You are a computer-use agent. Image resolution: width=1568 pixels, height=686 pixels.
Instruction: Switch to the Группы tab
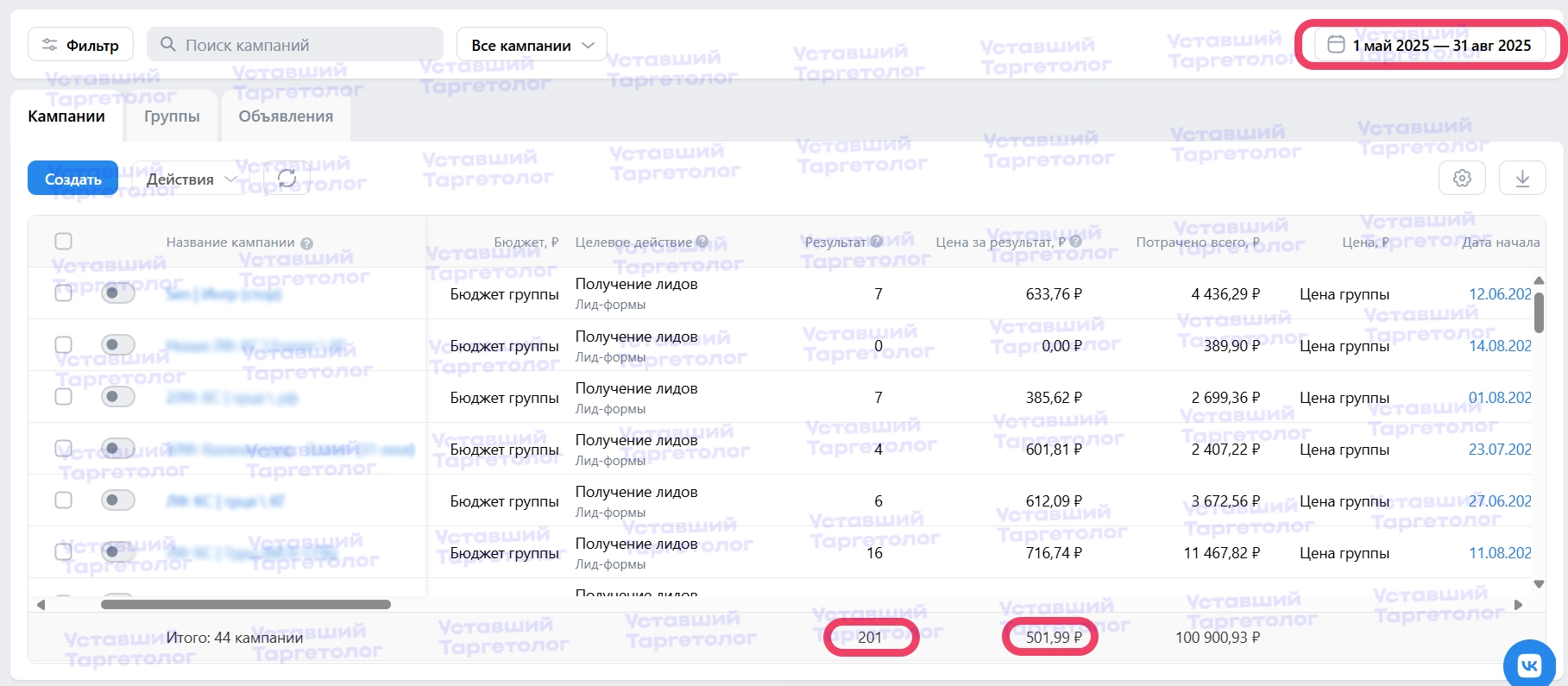[x=172, y=116]
